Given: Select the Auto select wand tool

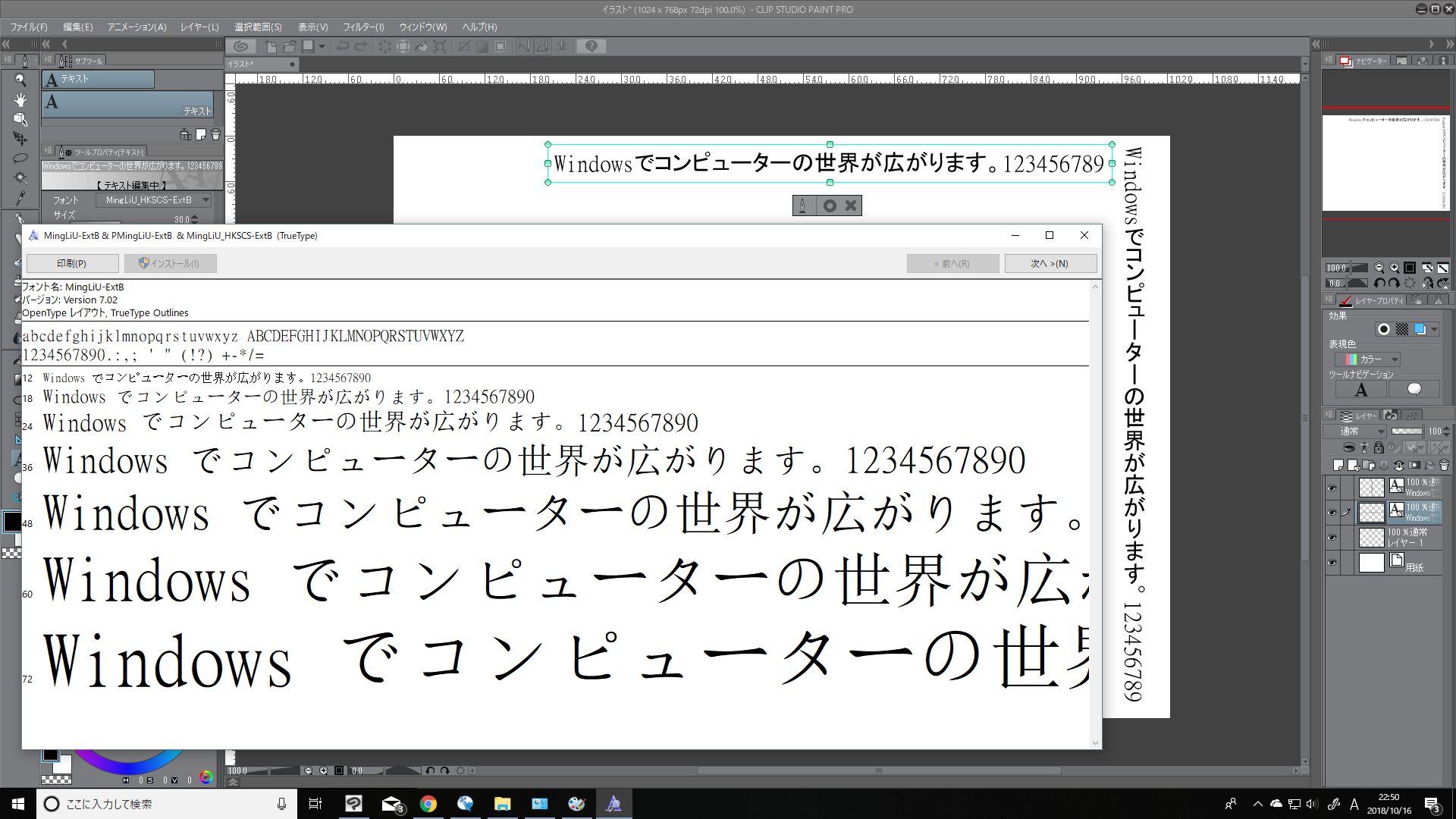Looking at the screenshot, I should 20,177.
